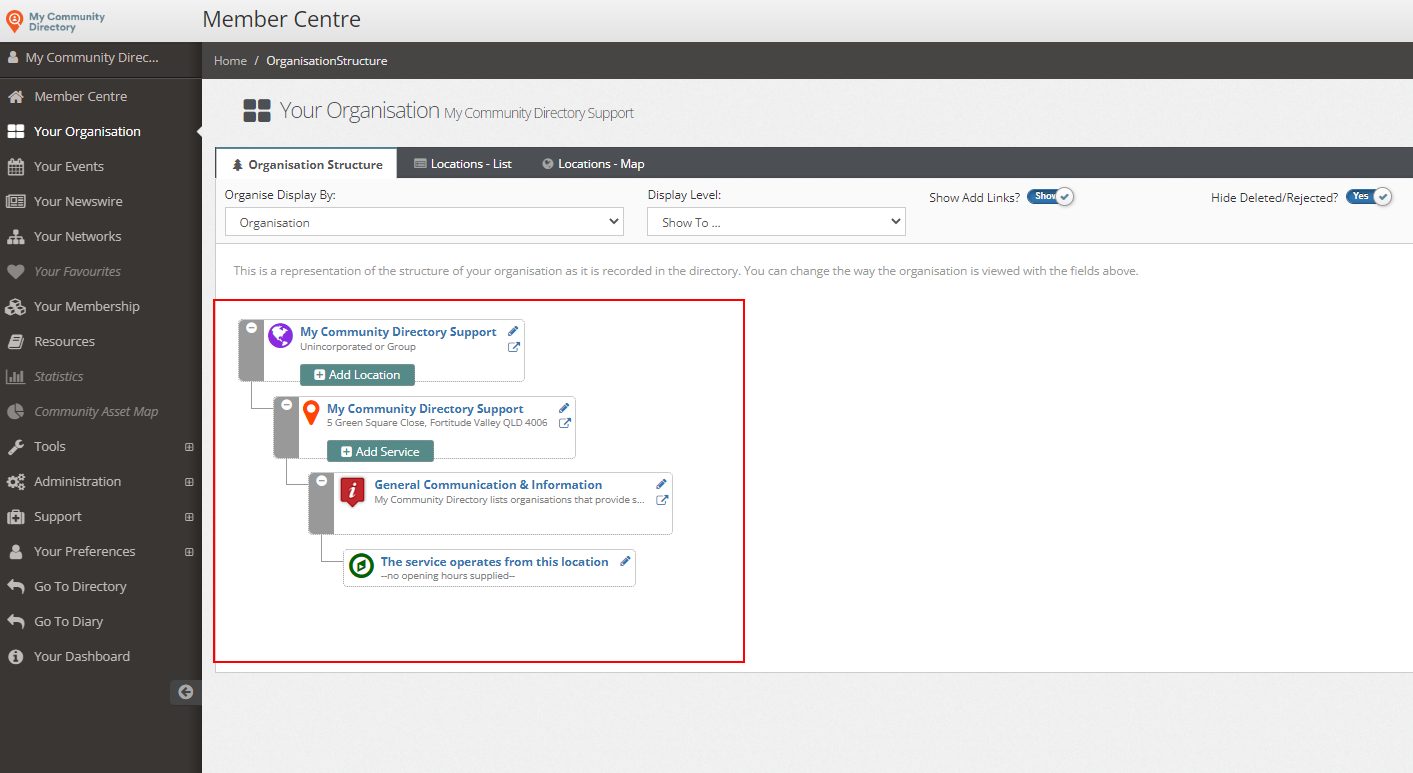This screenshot has height=773, width=1413.
Task: Click the Home breadcrumb link
Action: (230, 61)
